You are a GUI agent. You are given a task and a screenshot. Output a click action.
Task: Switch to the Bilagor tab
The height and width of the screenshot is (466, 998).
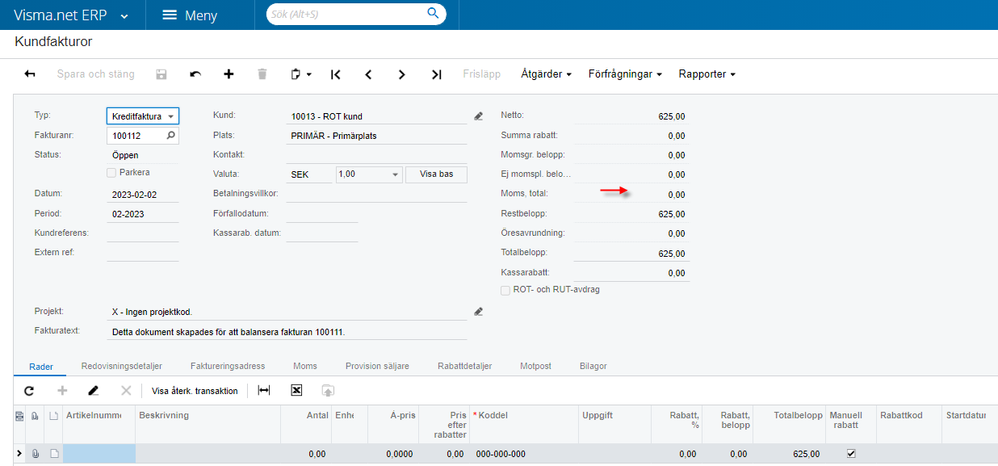(593, 367)
